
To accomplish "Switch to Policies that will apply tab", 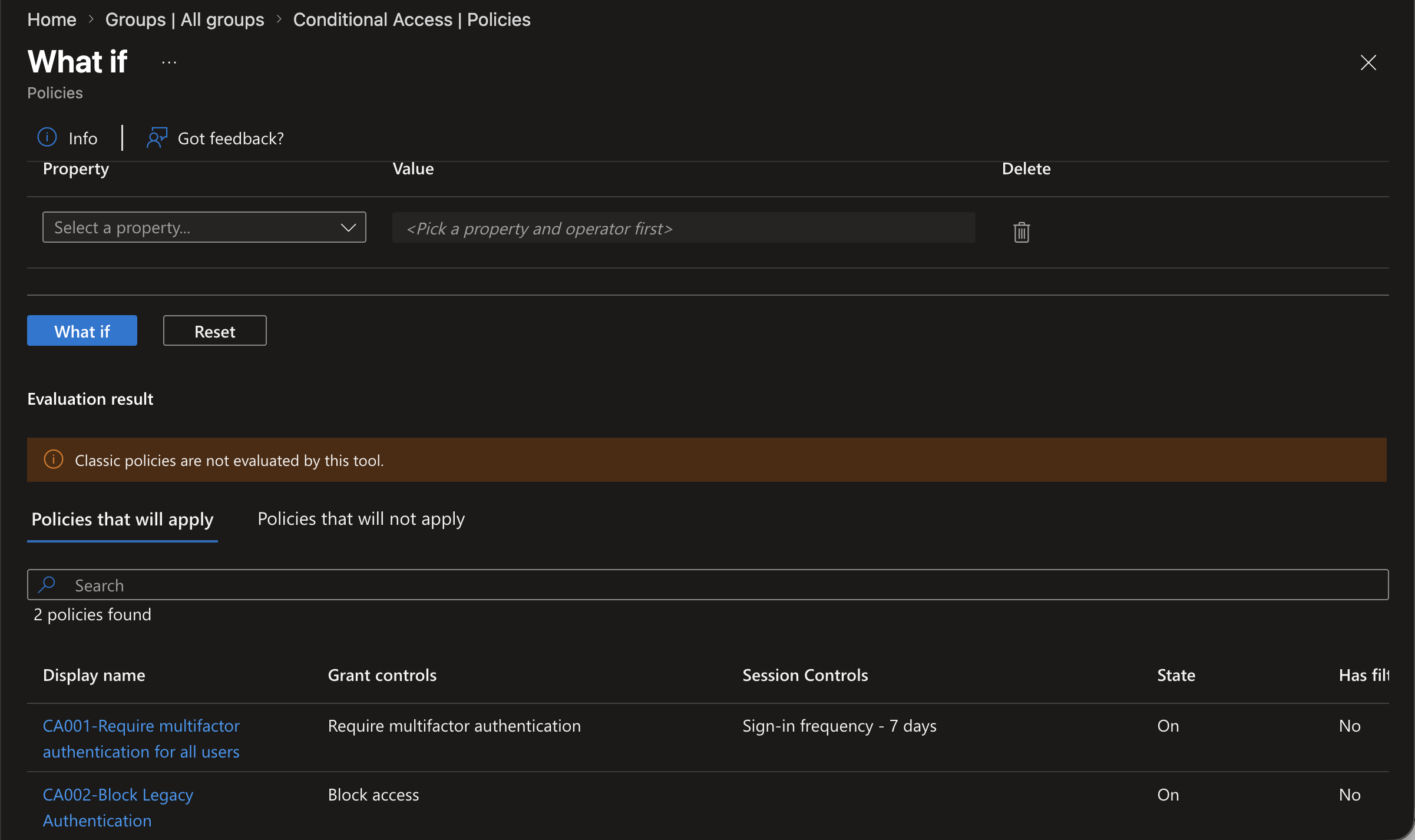I will click(123, 519).
